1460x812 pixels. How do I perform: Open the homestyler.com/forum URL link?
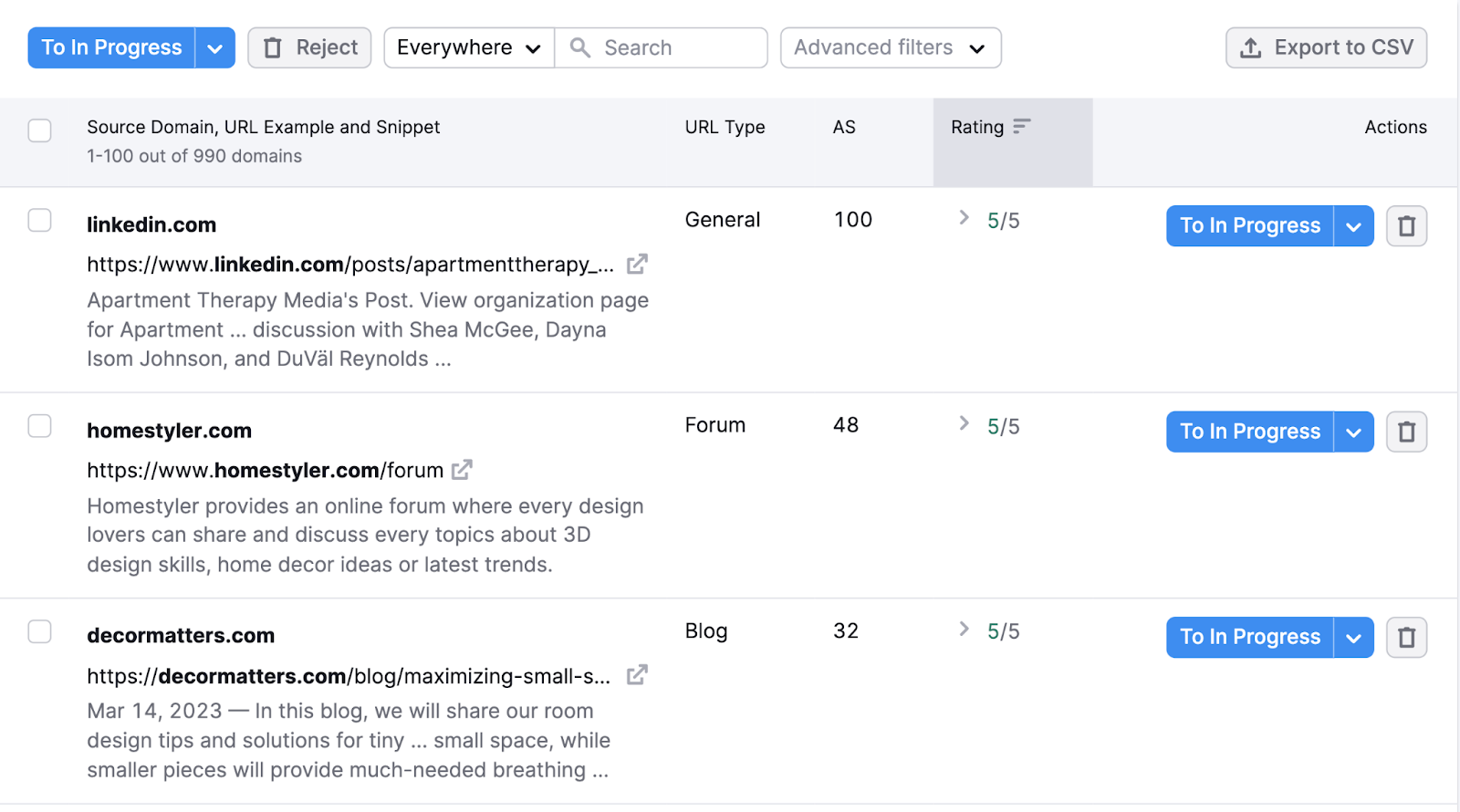coord(265,470)
